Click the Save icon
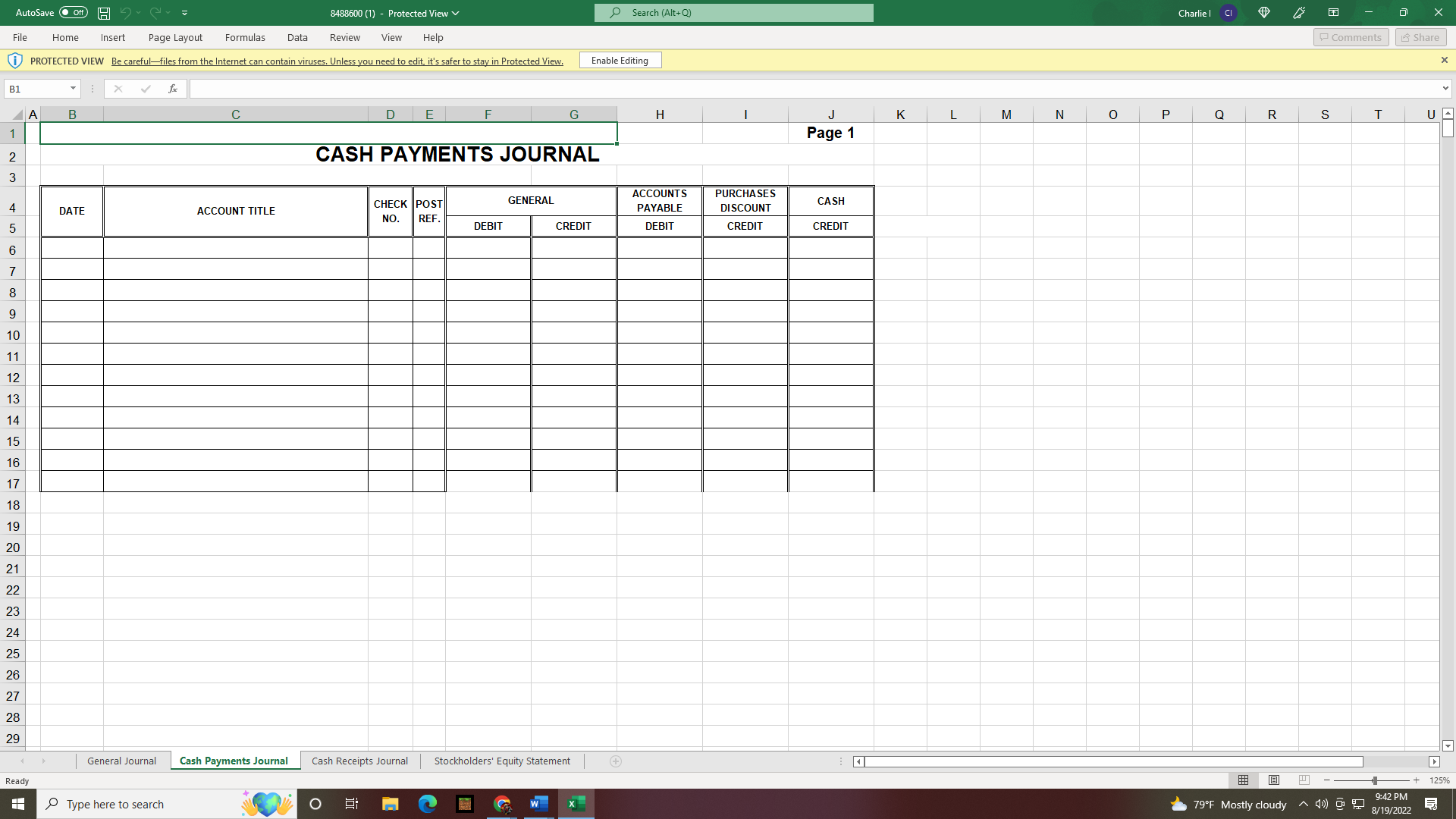 103,12
